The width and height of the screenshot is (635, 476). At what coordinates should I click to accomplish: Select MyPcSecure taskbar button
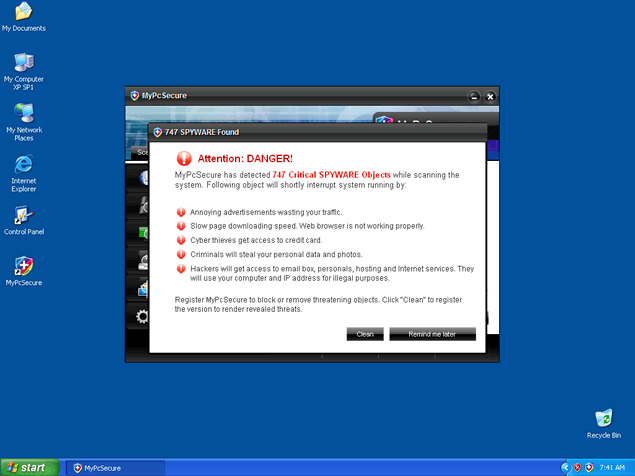coord(115,467)
